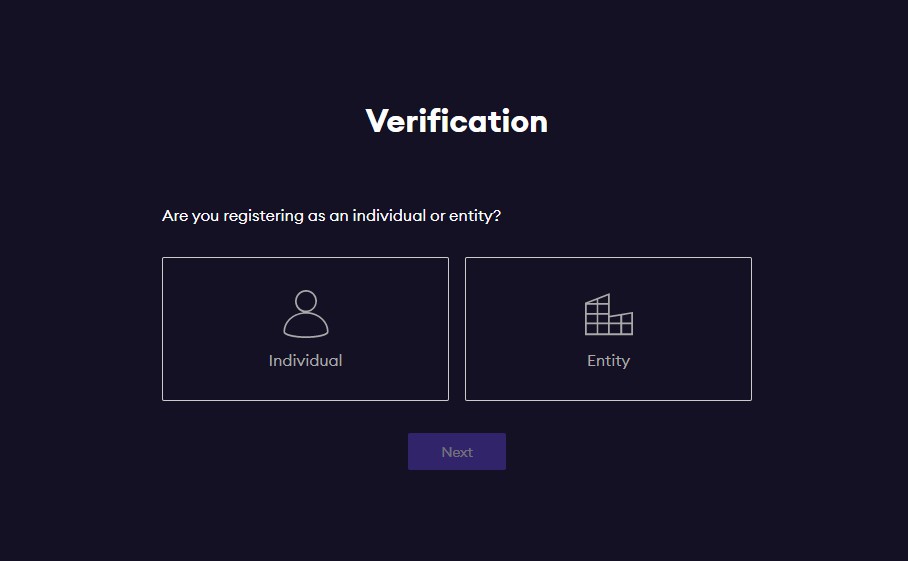Click the person silhouette icon
Screen dimensions: 908x561
point(306,314)
